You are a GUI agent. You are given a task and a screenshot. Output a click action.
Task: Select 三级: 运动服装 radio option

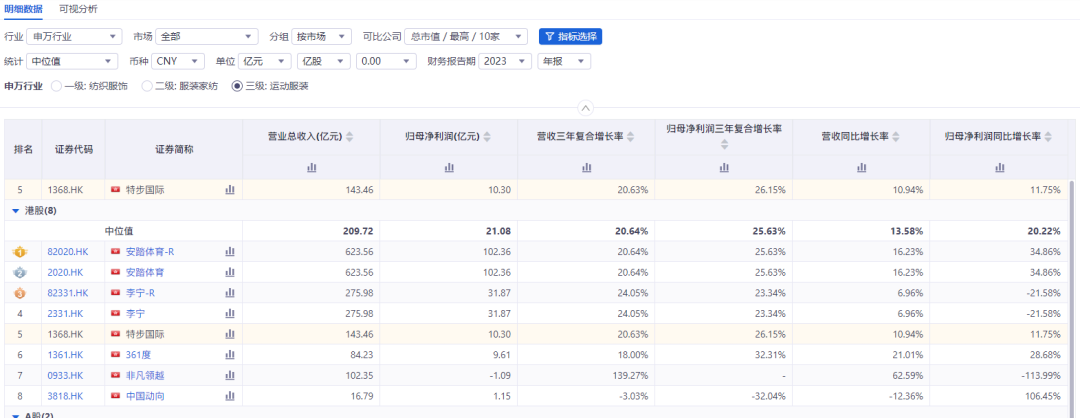(237, 87)
